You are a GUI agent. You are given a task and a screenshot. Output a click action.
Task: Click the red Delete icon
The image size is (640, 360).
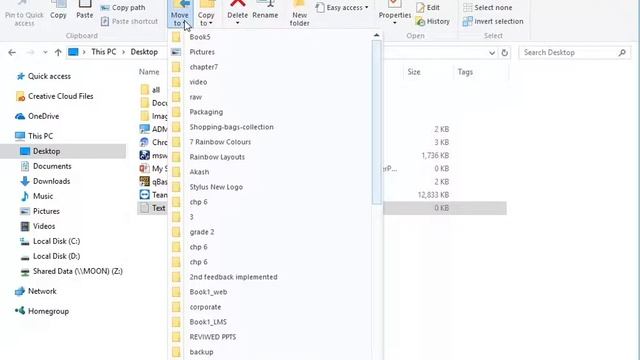click(x=238, y=4)
